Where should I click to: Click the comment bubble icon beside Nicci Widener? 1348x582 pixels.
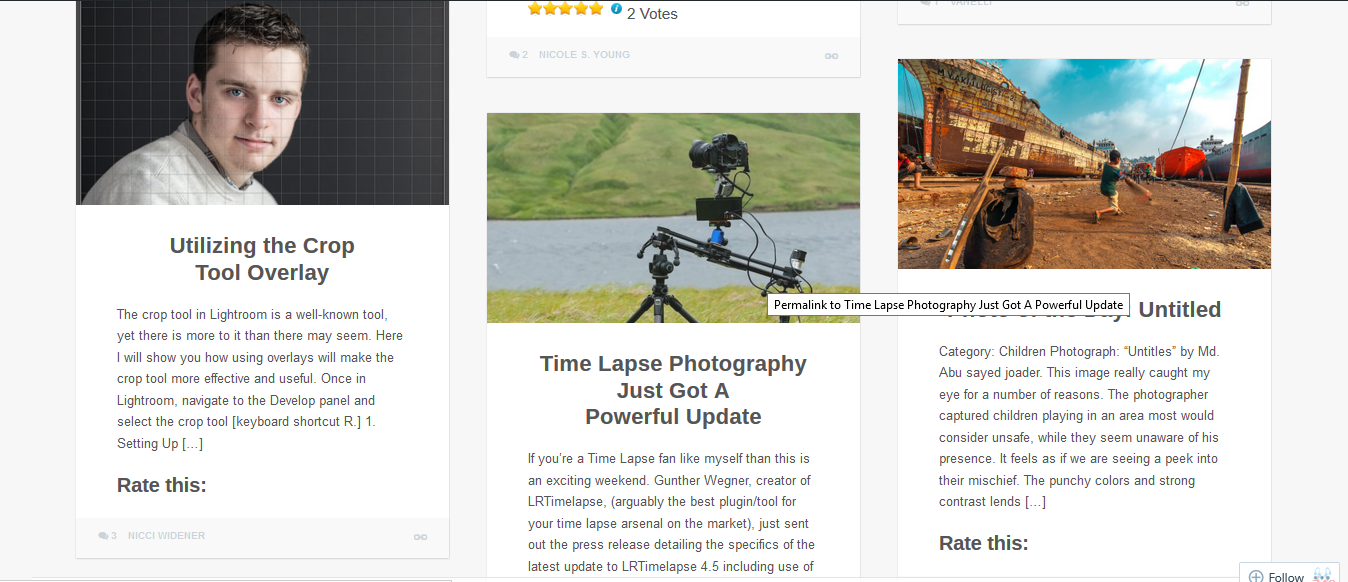click(103, 536)
